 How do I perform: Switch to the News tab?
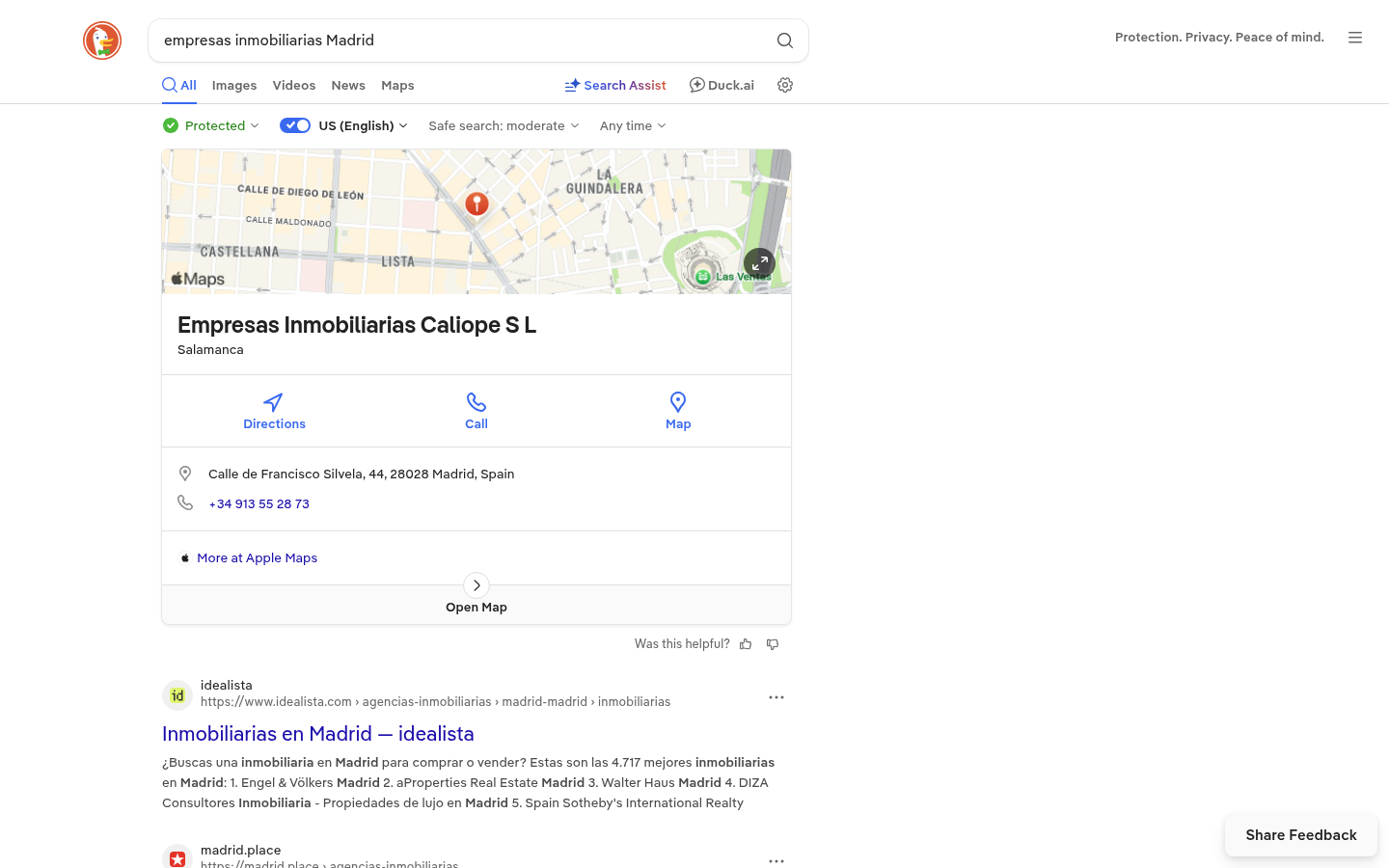[348, 85]
